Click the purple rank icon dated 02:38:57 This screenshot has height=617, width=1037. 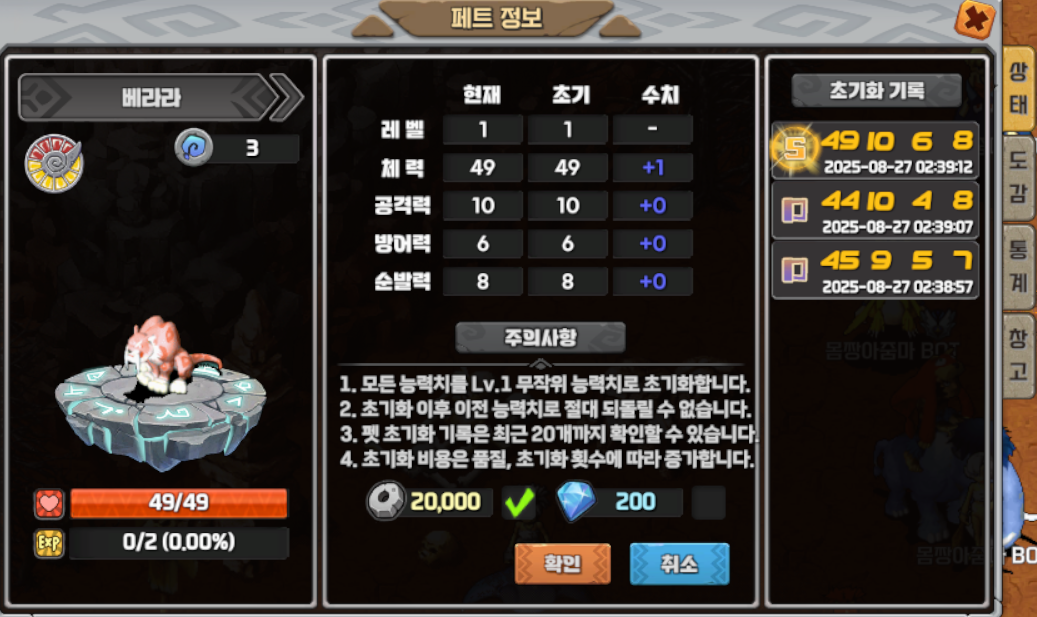coord(794,270)
